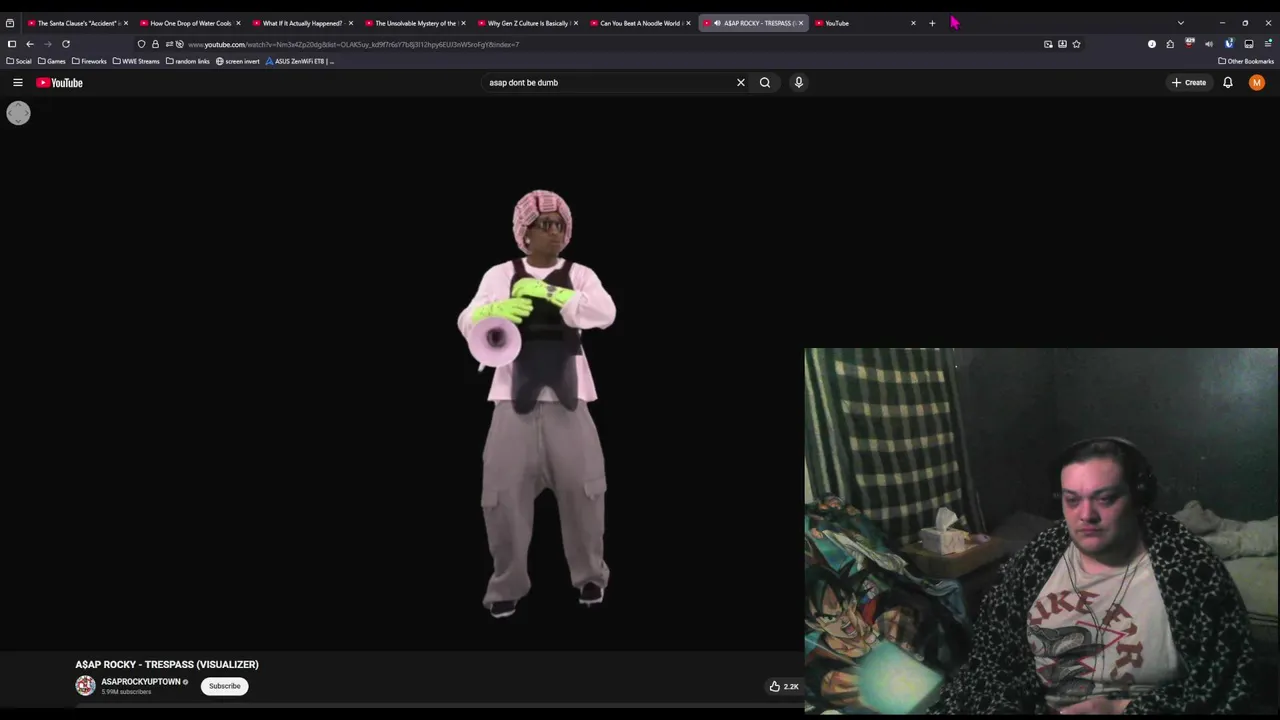Like the video showing 2.2K

(x=783, y=686)
